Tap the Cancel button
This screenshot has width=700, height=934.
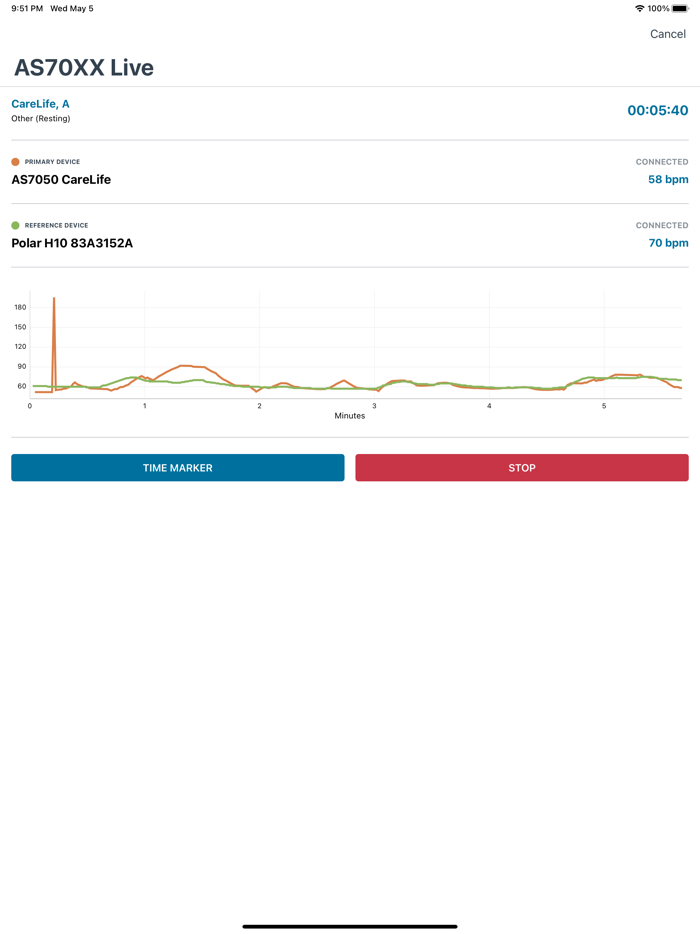pos(667,34)
